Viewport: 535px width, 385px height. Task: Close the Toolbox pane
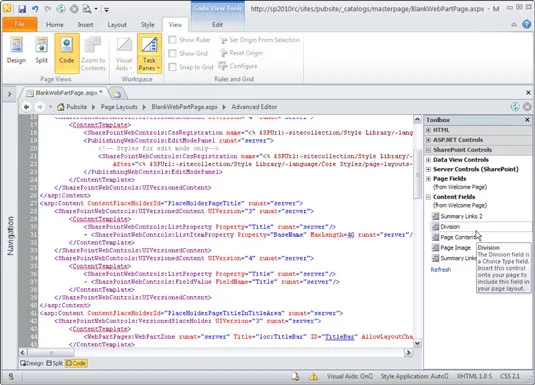point(527,120)
